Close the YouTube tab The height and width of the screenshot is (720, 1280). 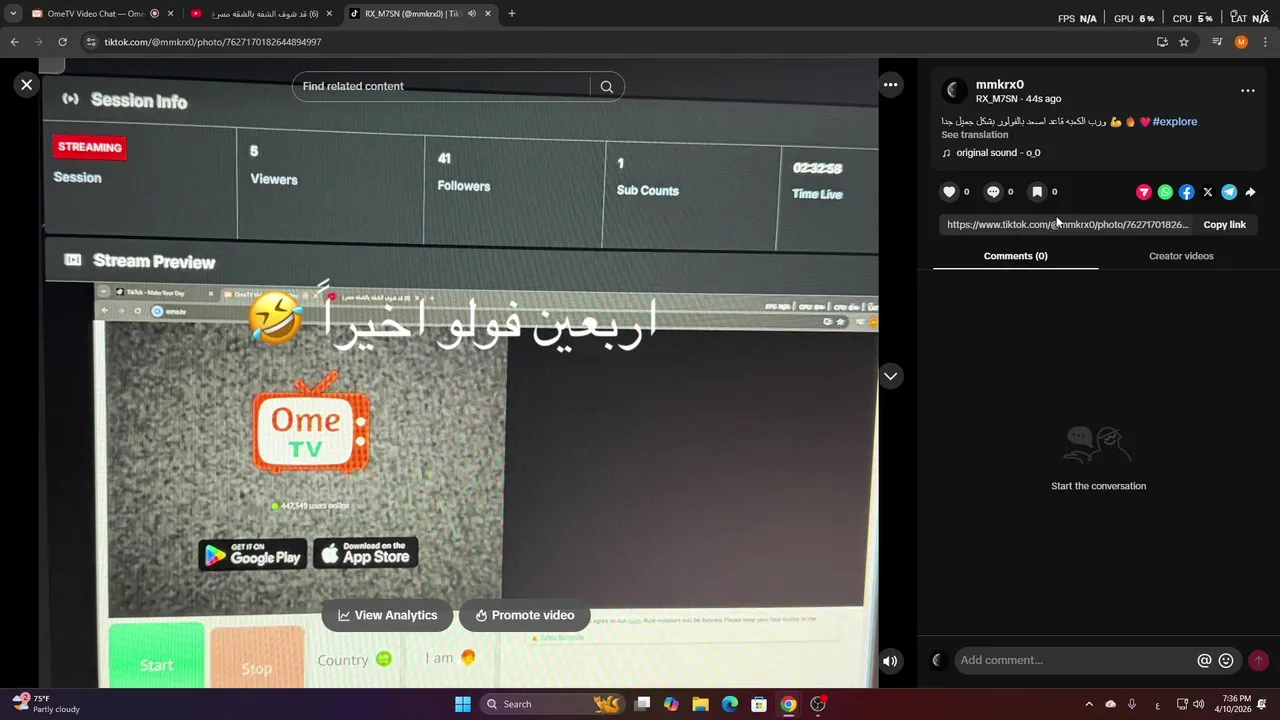(329, 14)
